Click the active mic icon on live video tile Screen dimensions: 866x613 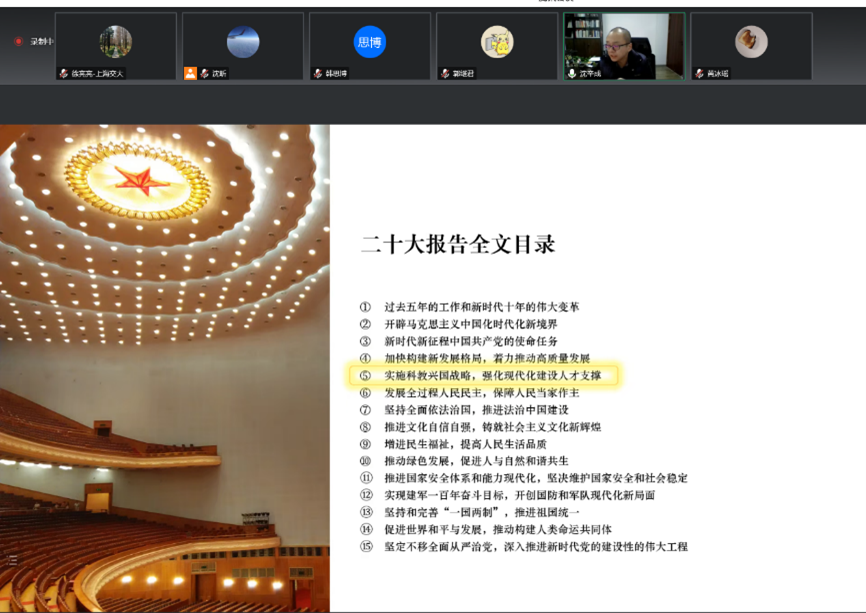pyautogui.click(x=572, y=73)
